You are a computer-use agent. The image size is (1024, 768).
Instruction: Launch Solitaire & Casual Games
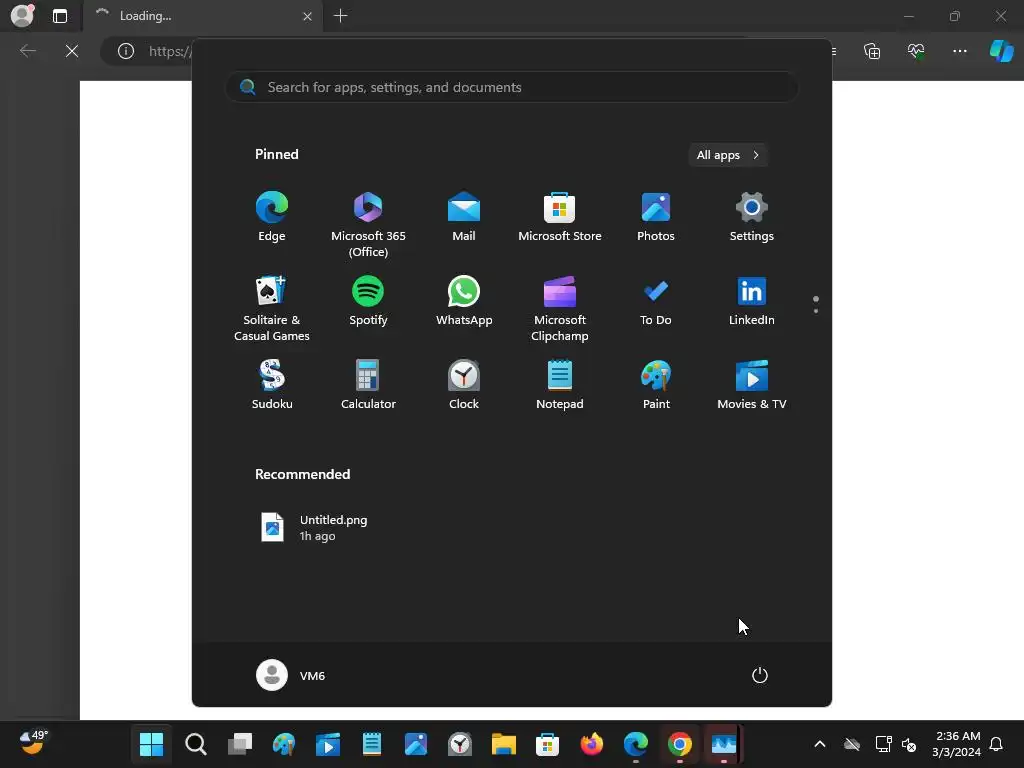[x=272, y=309]
